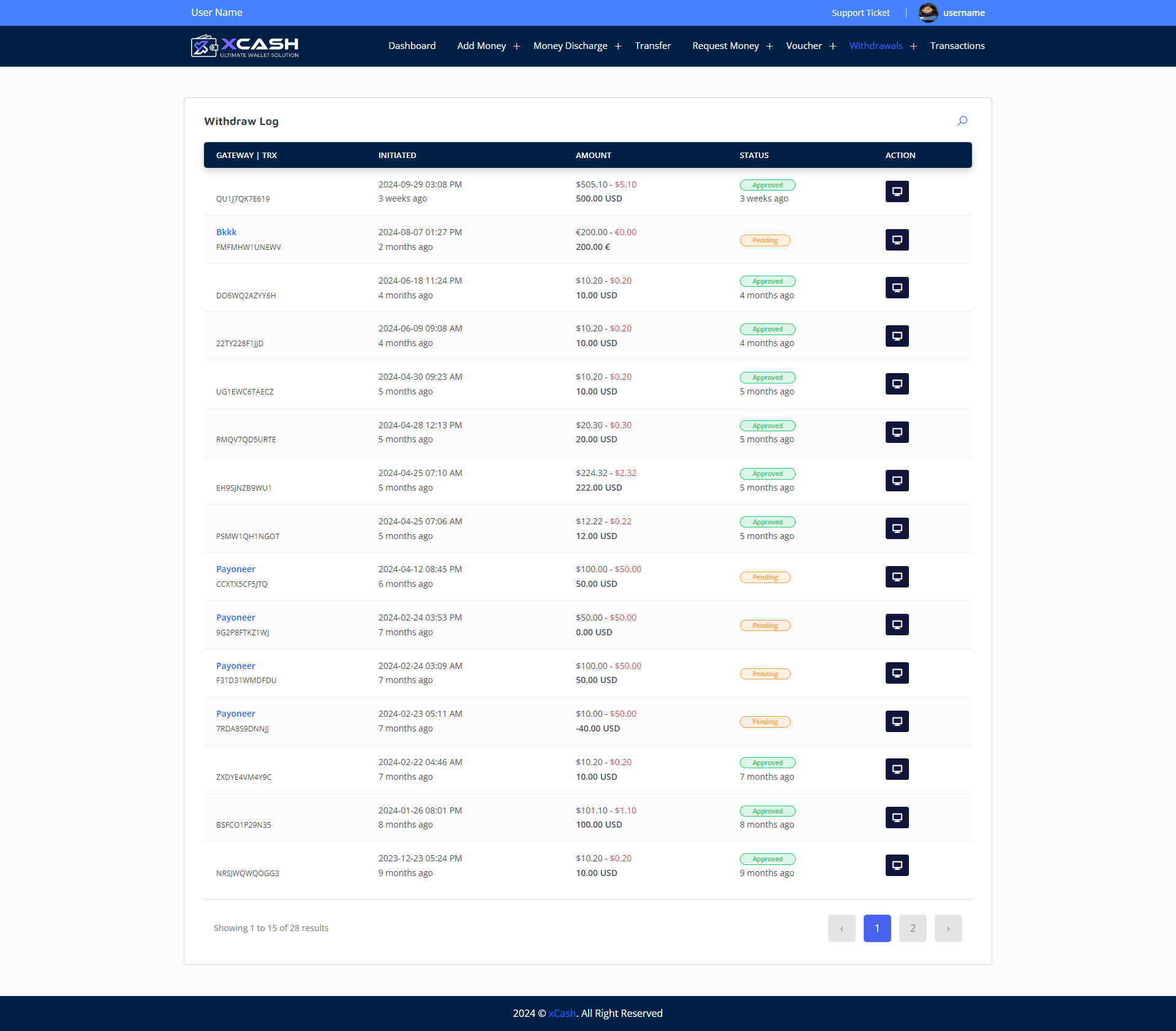Open details for transaction QU1J7QK7E619
This screenshot has height=1031, width=1176.
(897, 192)
